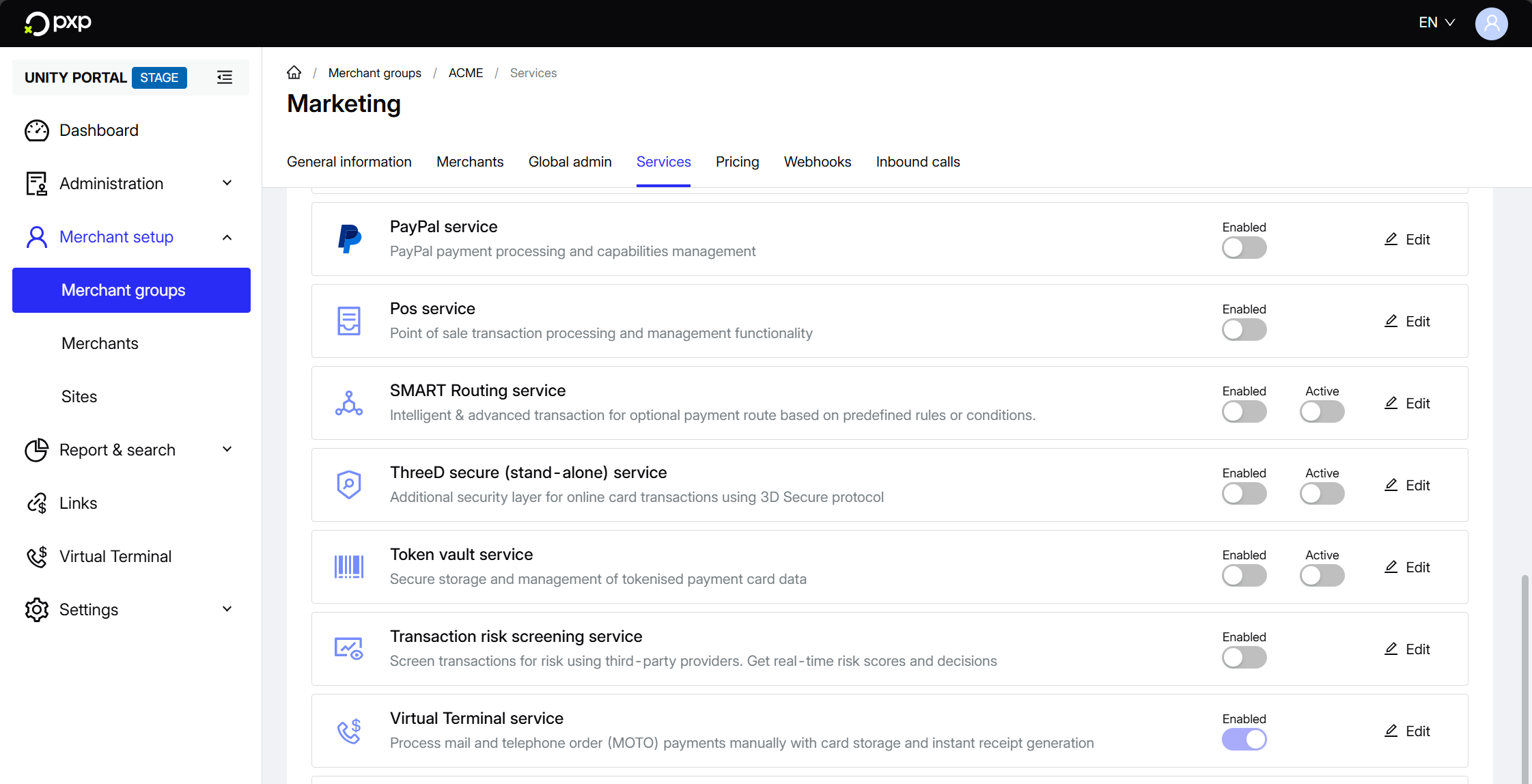
Task: Go to ACME breadcrumb link
Action: tap(465, 73)
